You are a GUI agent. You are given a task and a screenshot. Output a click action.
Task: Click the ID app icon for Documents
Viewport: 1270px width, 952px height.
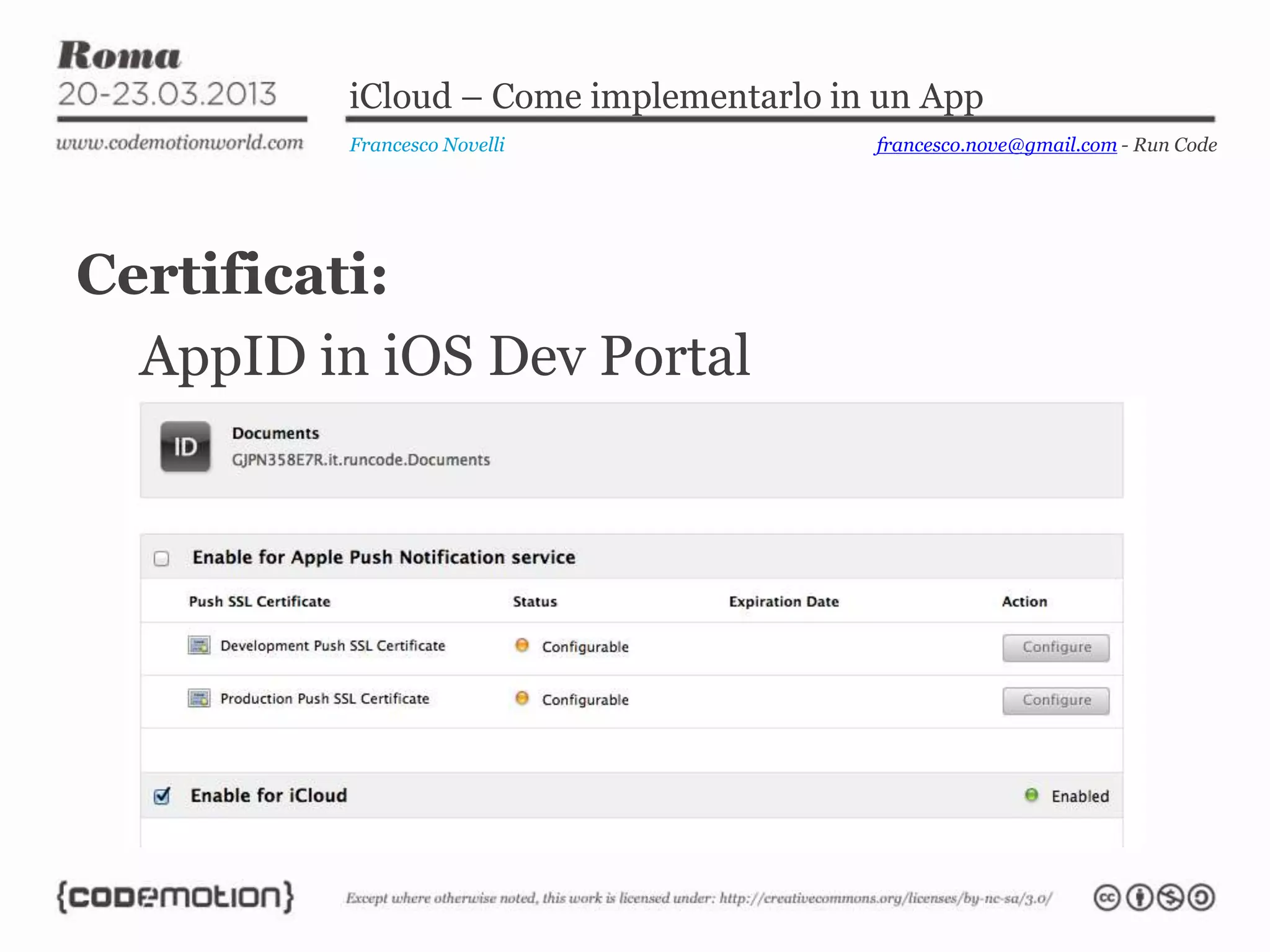pyautogui.click(x=185, y=447)
